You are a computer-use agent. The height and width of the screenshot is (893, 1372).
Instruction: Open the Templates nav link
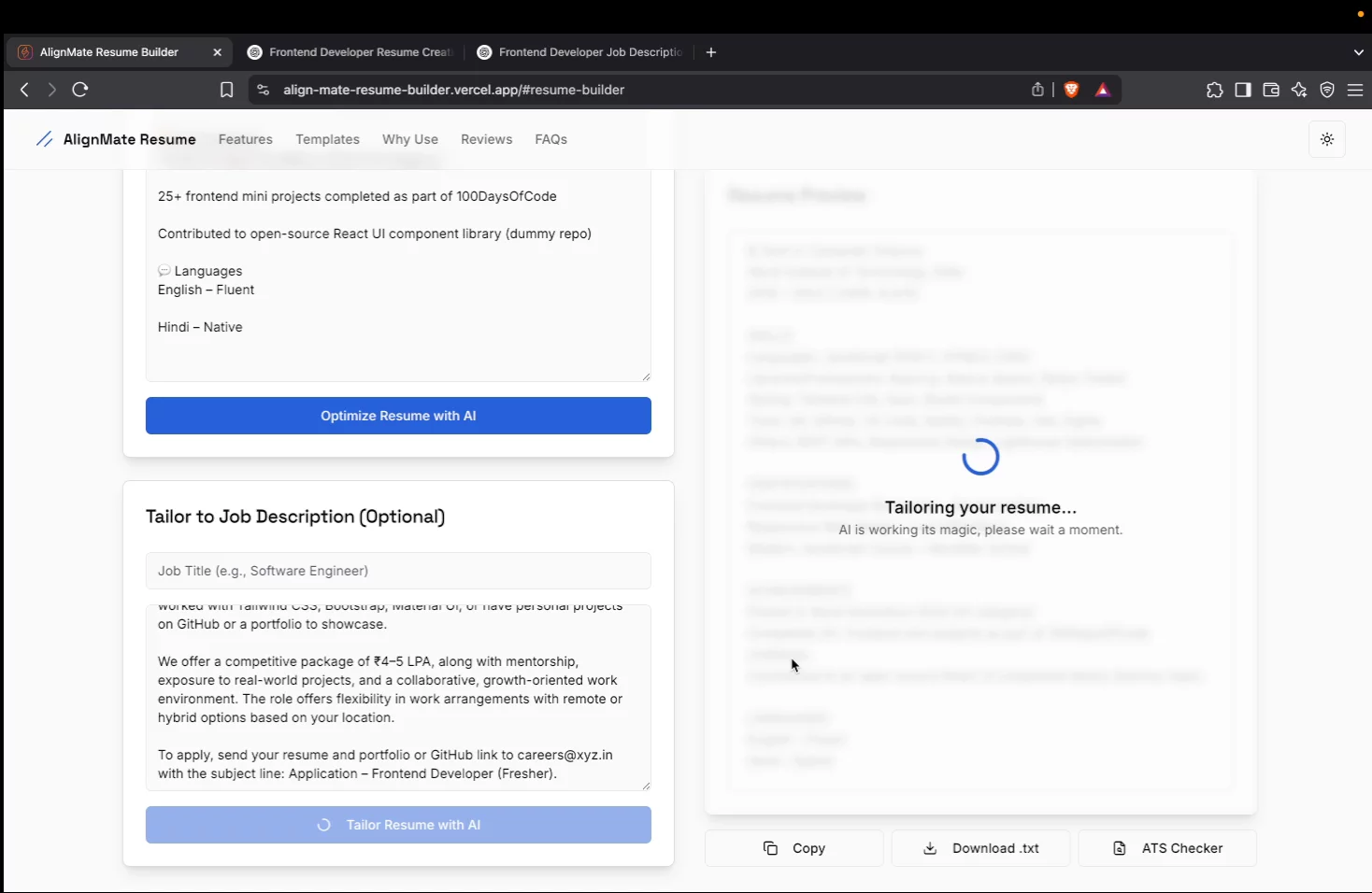tap(327, 139)
